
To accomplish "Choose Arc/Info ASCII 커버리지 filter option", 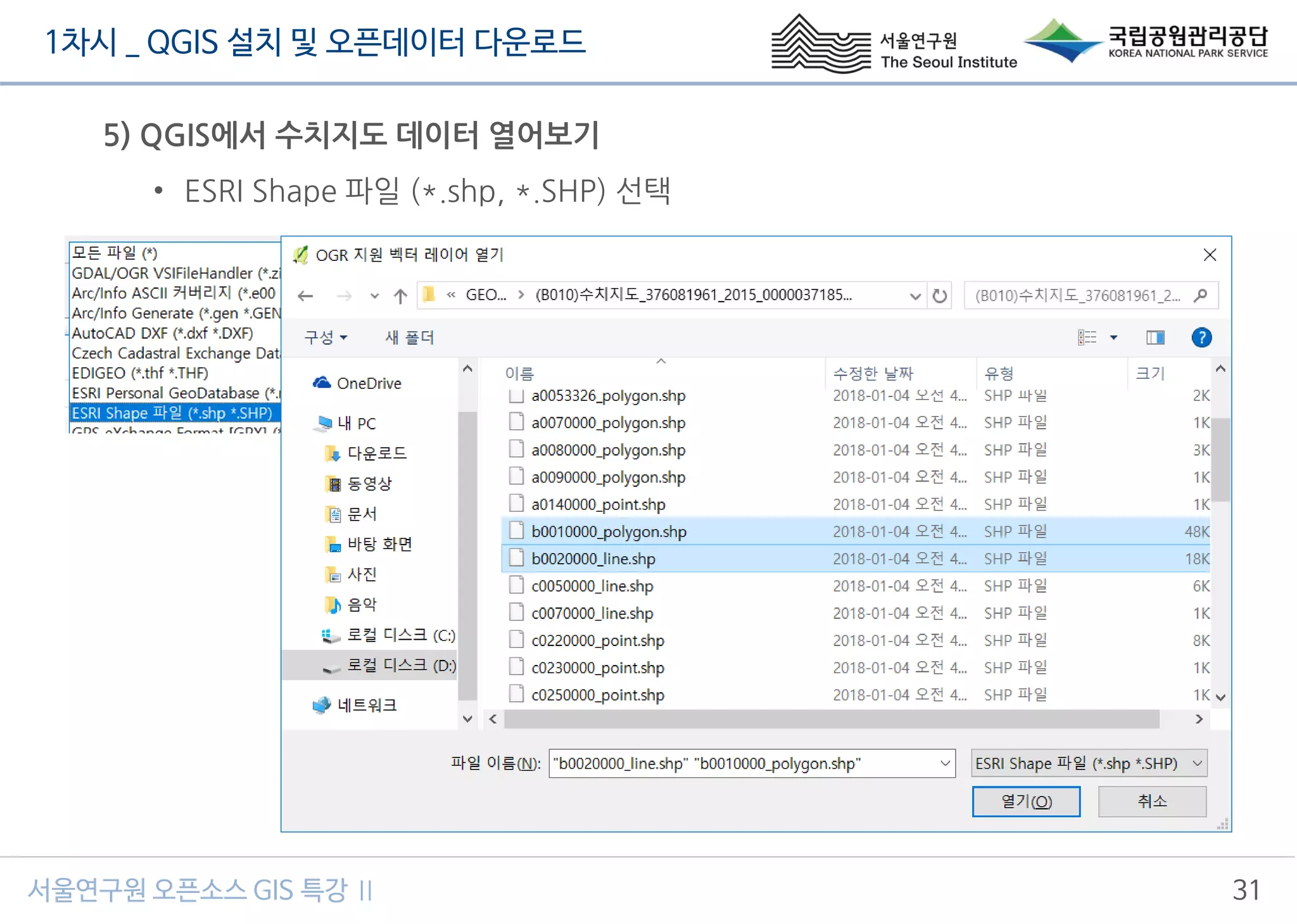I will click(x=175, y=293).
